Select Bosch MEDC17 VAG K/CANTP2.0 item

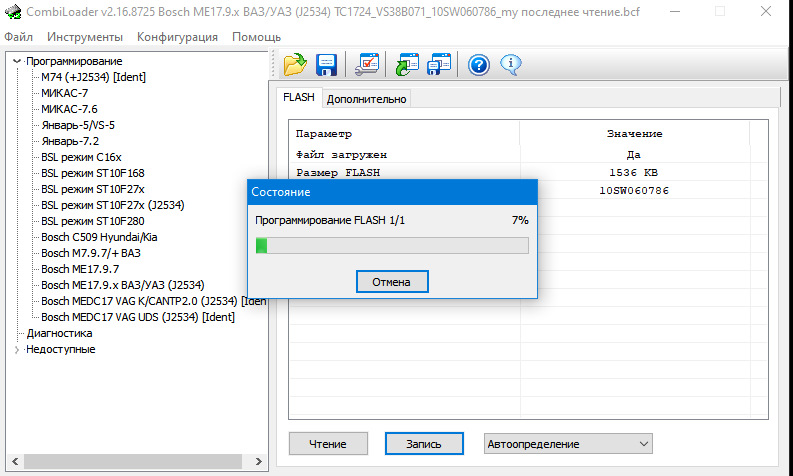coord(153,301)
